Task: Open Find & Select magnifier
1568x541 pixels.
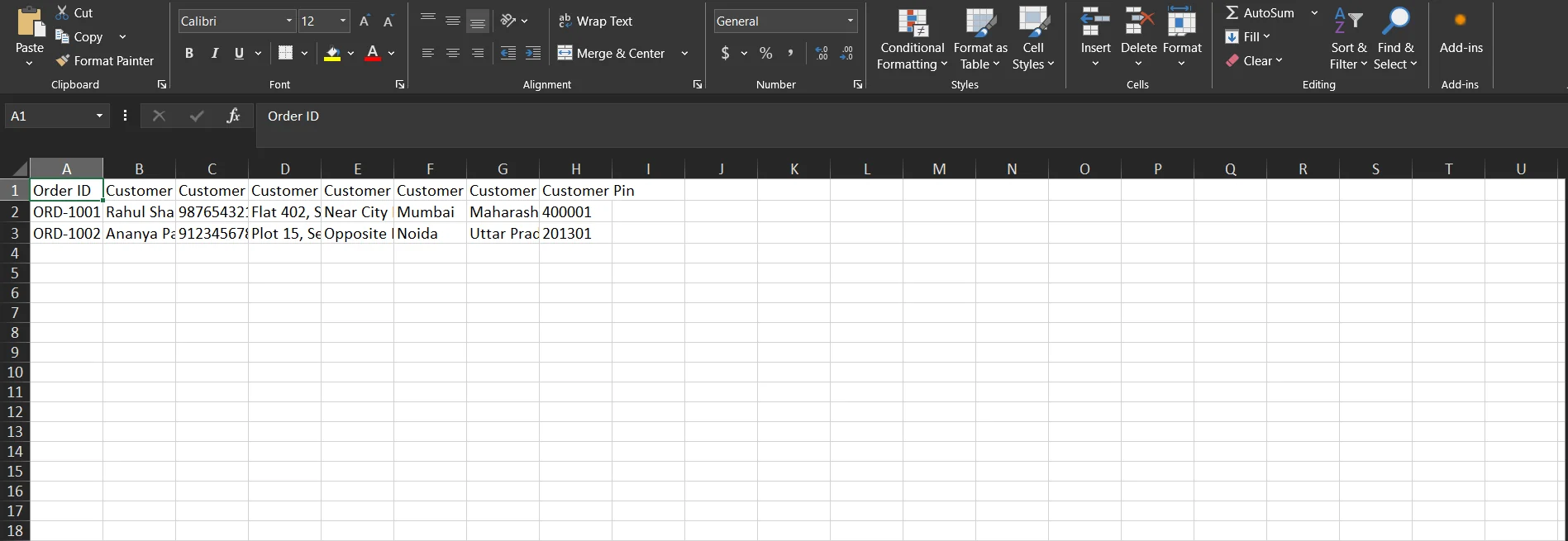Action: coord(1395,39)
